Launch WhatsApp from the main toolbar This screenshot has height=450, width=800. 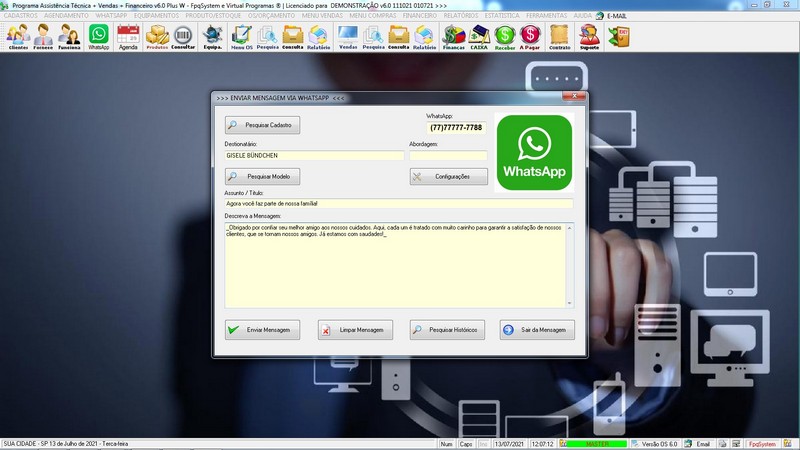98,37
